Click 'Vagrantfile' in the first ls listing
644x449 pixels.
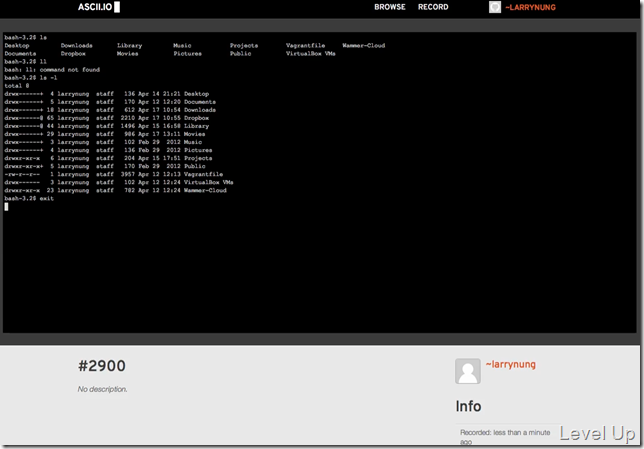click(x=306, y=46)
